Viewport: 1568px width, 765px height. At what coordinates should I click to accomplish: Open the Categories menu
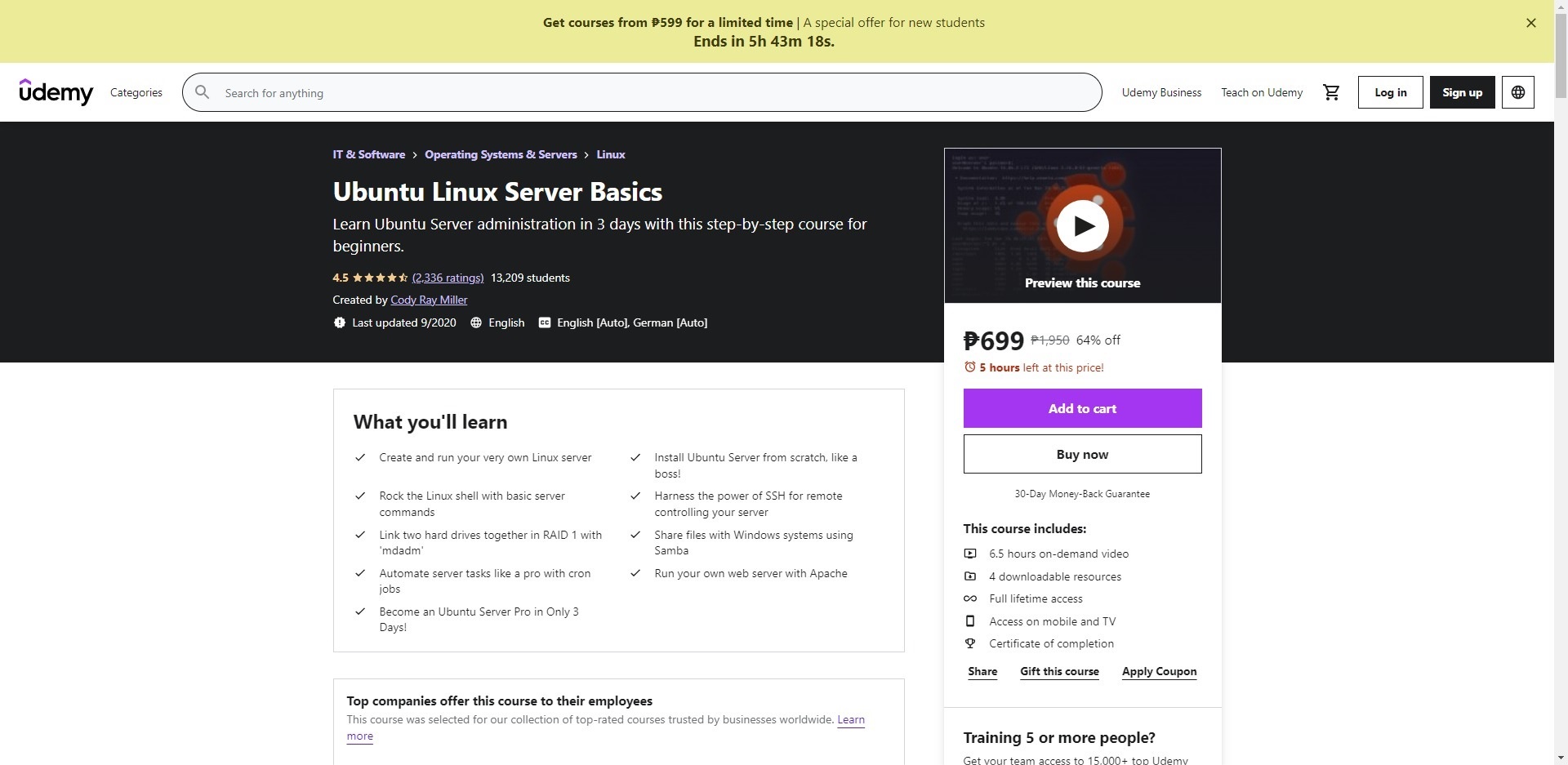pyautogui.click(x=136, y=92)
